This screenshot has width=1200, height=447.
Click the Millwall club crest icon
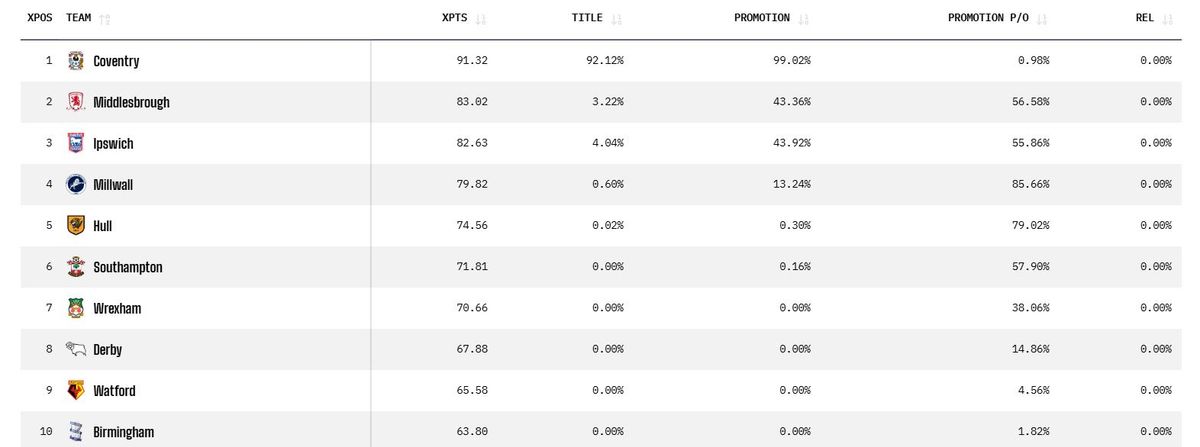point(76,184)
